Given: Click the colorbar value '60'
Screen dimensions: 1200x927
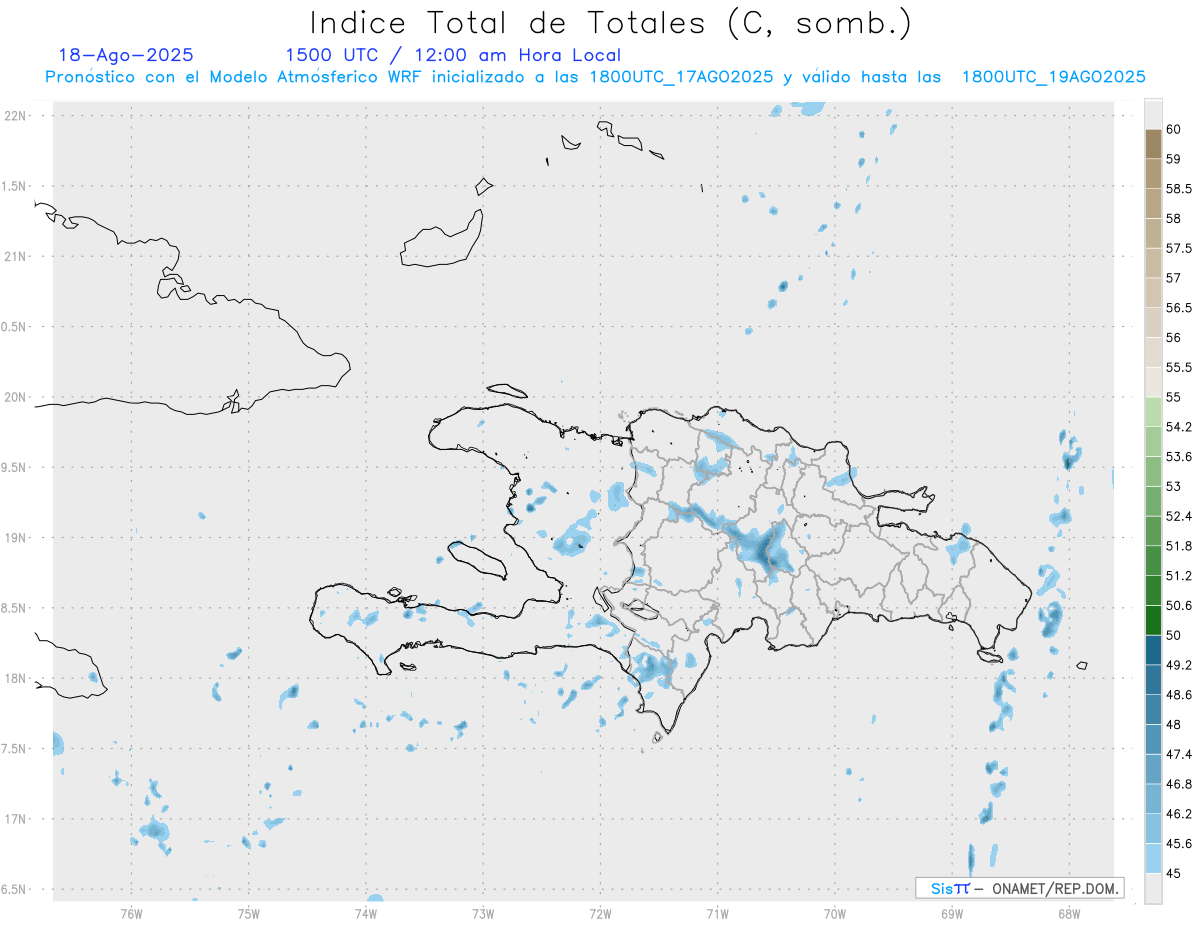Looking at the screenshot, I should click(x=1174, y=129).
